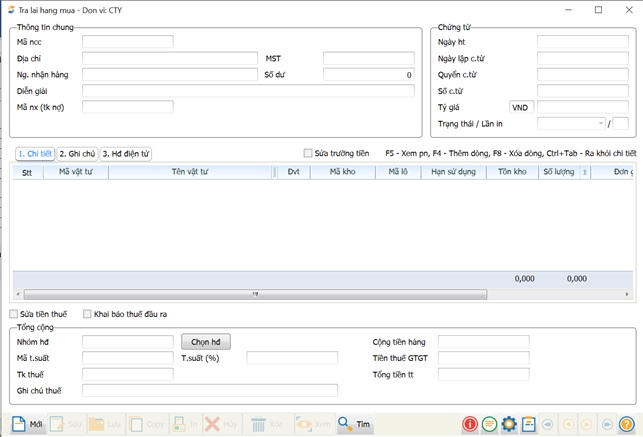Click the orange help question mark icon

click(627, 424)
